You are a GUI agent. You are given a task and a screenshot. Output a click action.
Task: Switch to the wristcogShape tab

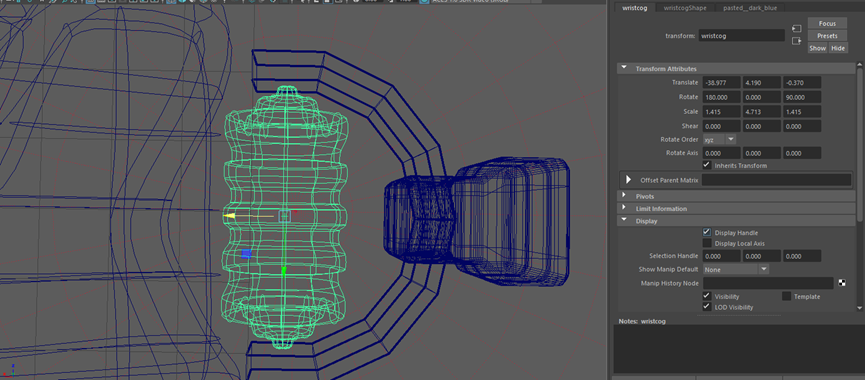(x=684, y=8)
